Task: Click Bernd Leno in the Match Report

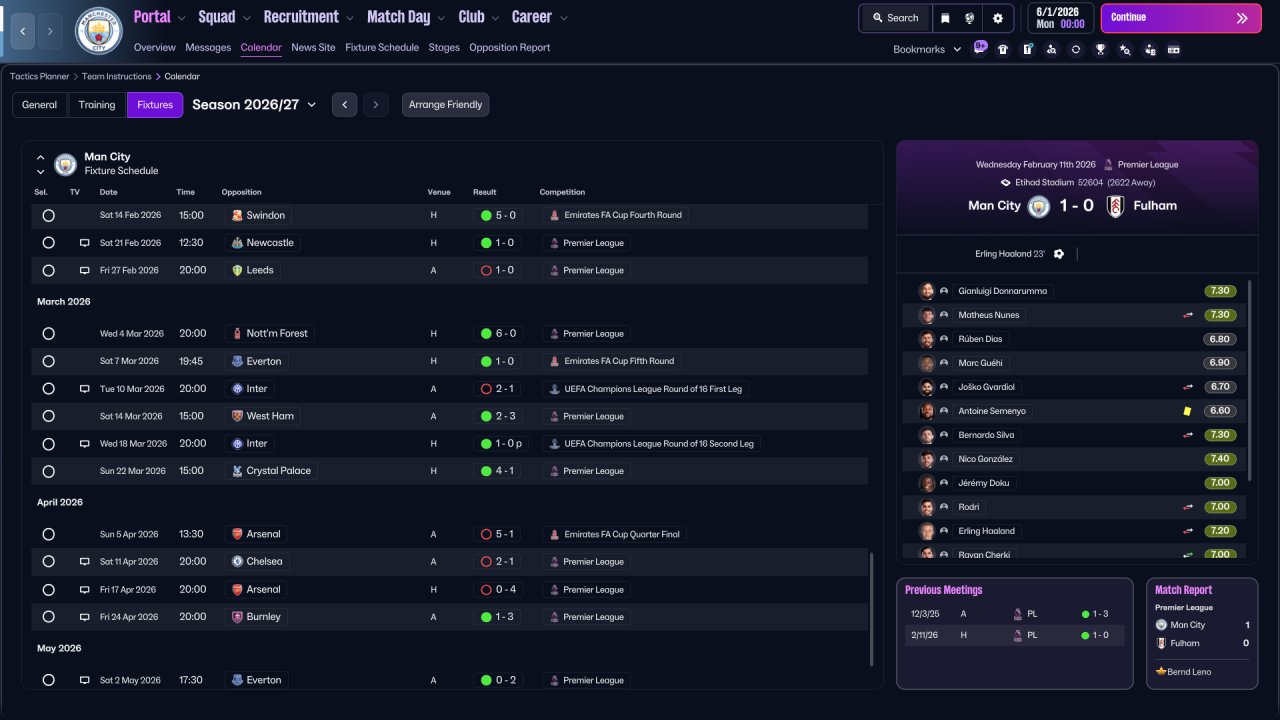Action: 1188,672
